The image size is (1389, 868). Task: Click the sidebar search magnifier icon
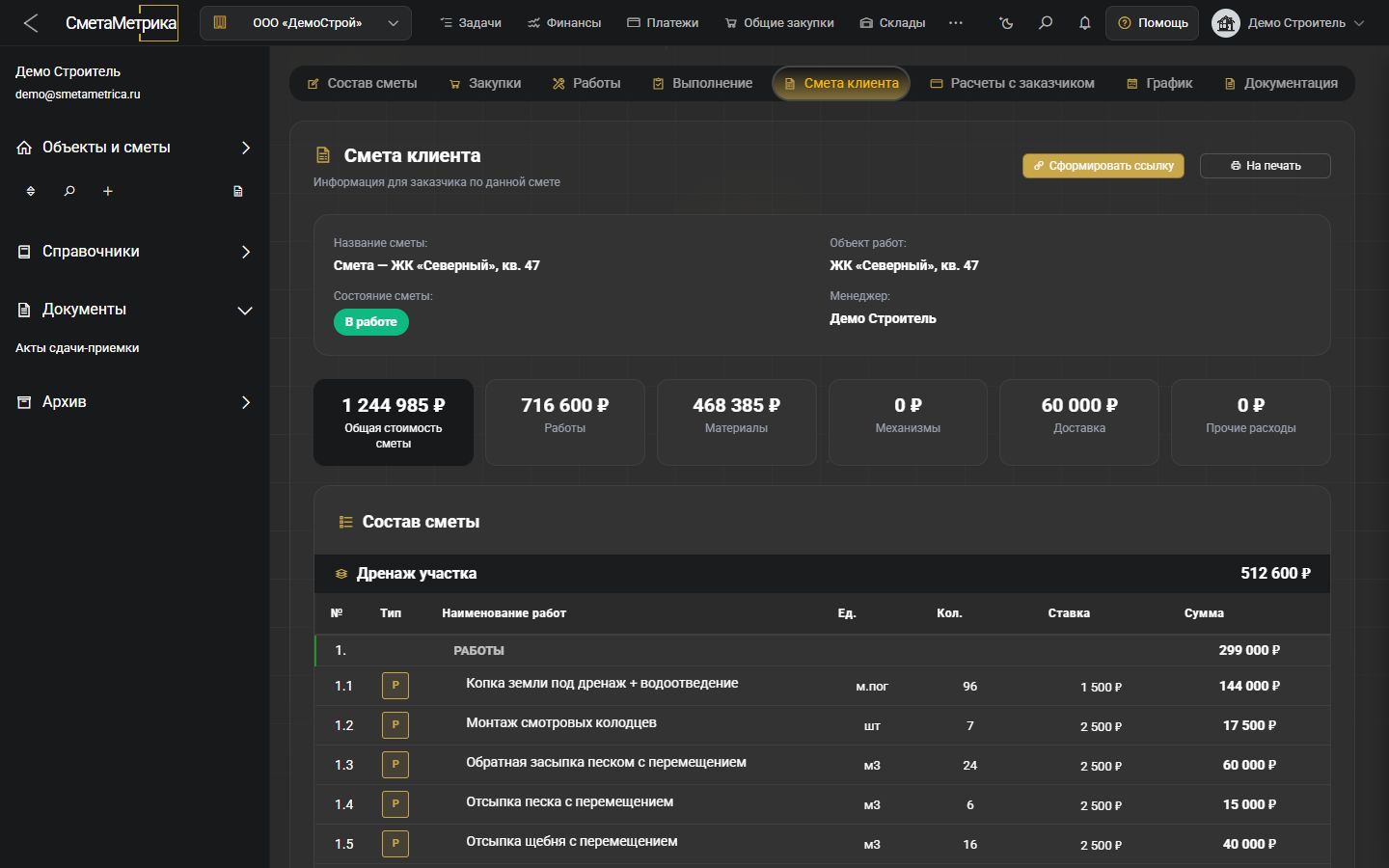pyautogui.click(x=69, y=191)
